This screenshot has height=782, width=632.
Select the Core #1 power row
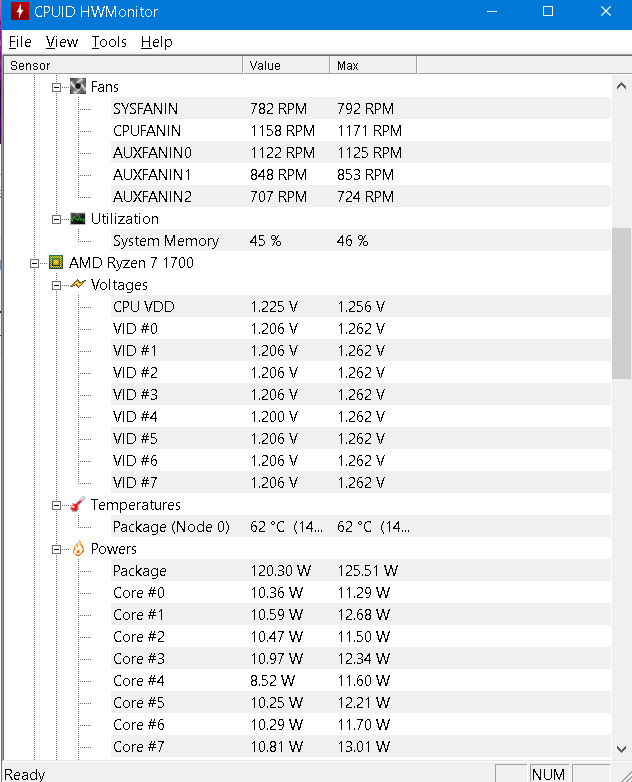[361, 614]
